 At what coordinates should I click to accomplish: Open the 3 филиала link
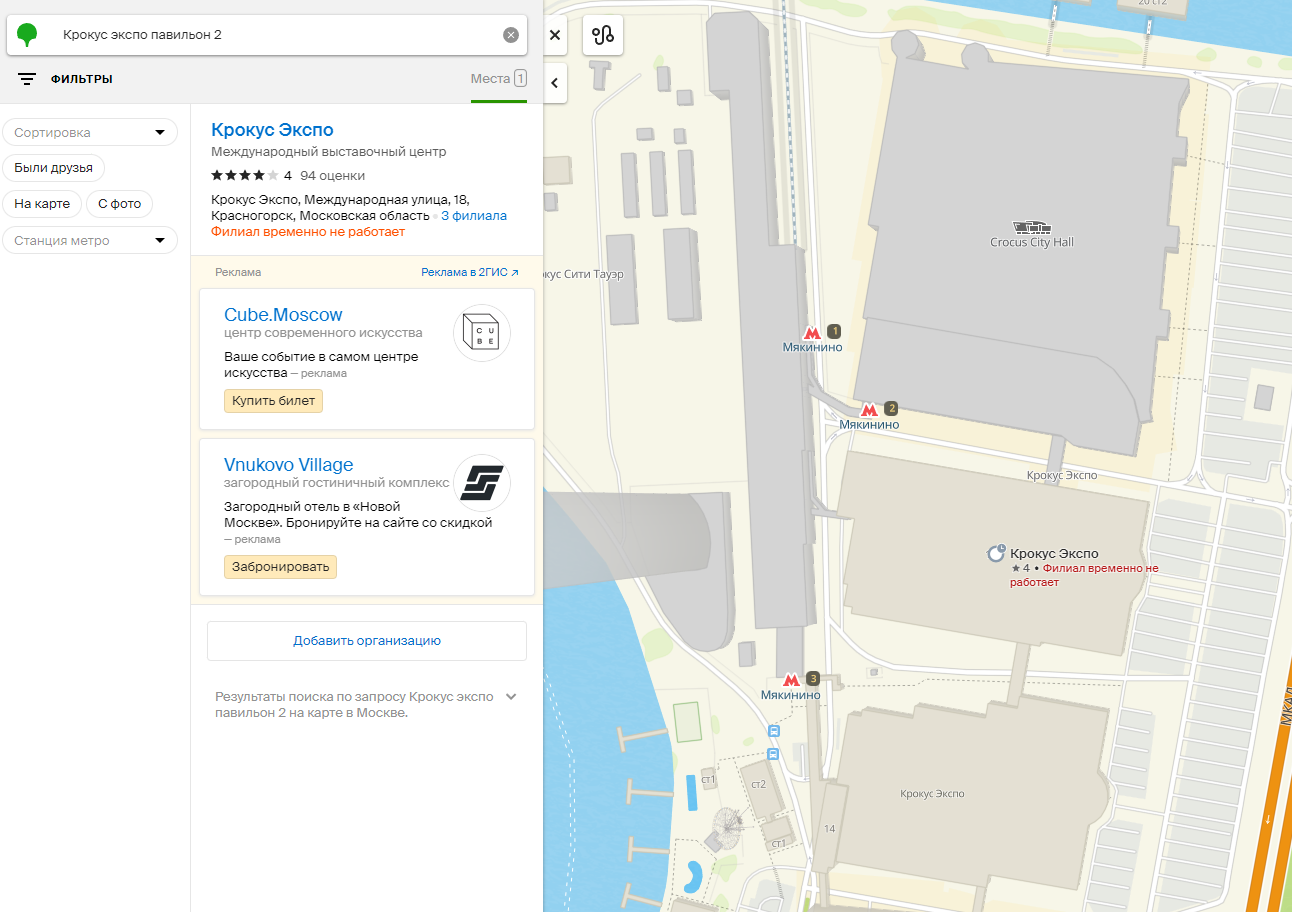tap(474, 216)
